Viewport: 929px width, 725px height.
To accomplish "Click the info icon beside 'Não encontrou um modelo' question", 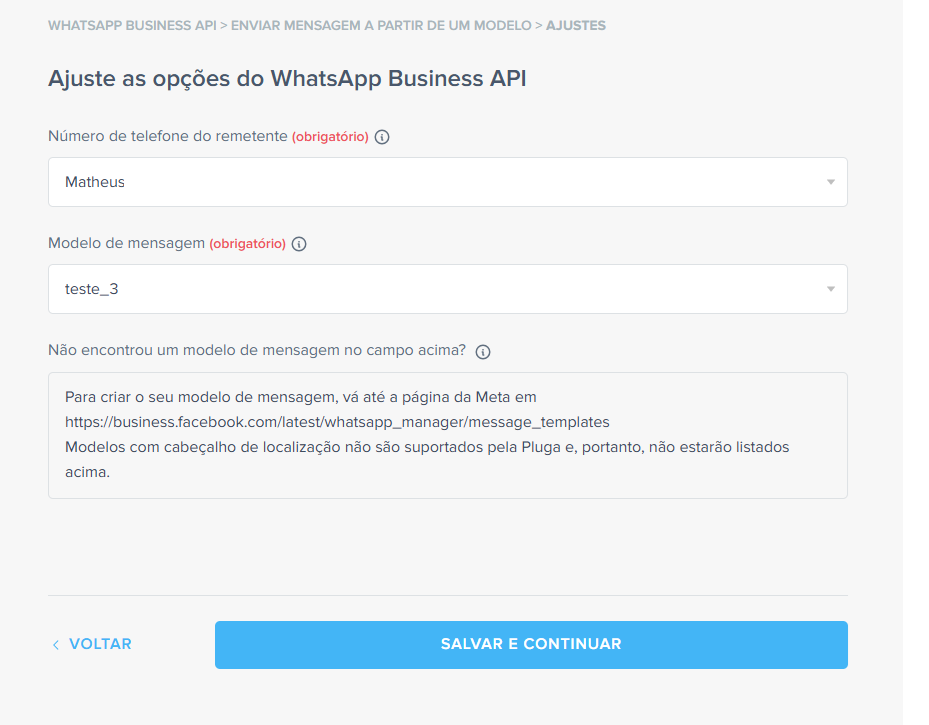I will (483, 352).
